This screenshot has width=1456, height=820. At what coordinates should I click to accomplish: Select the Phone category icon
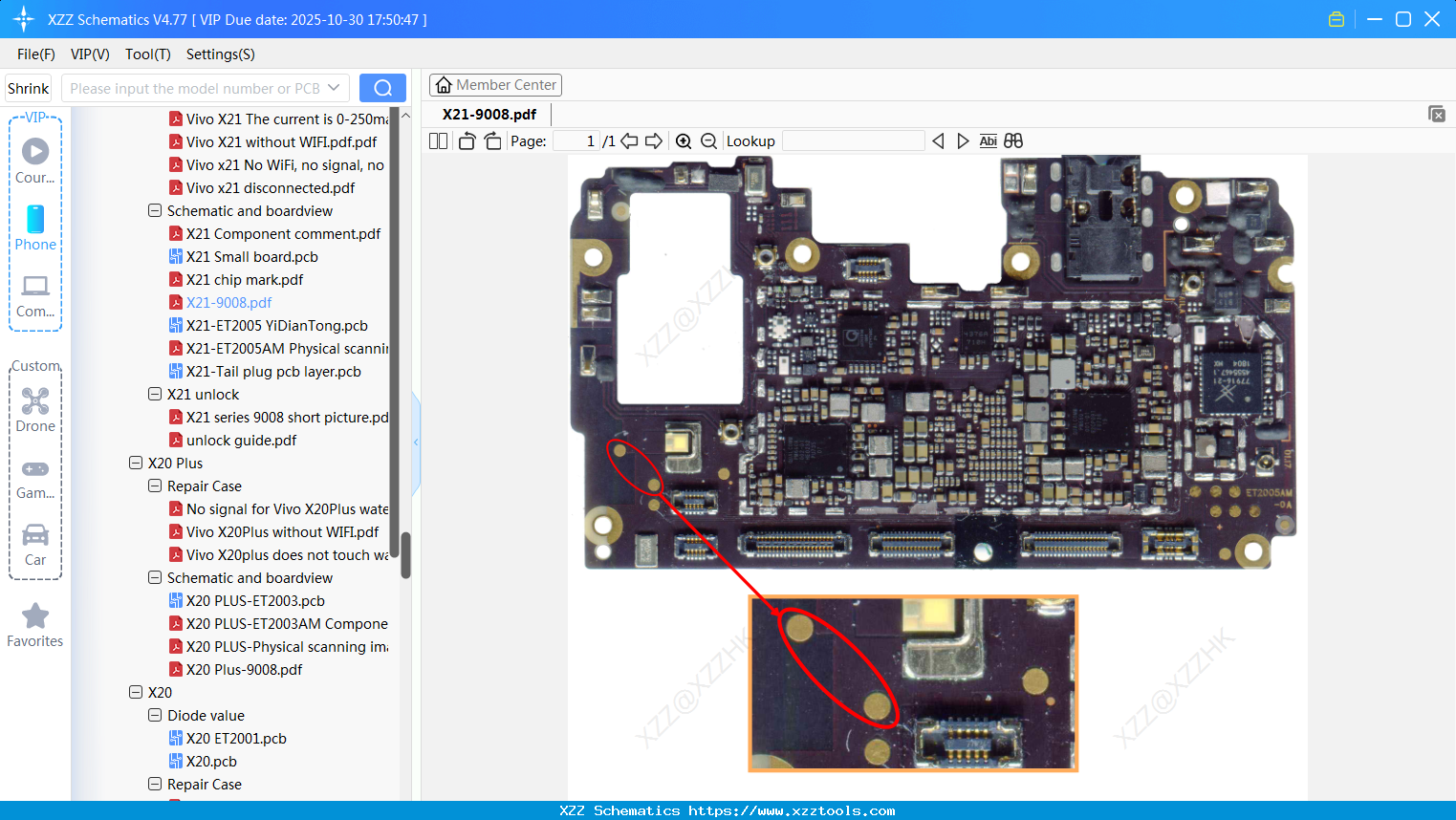pyautogui.click(x=35, y=227)
